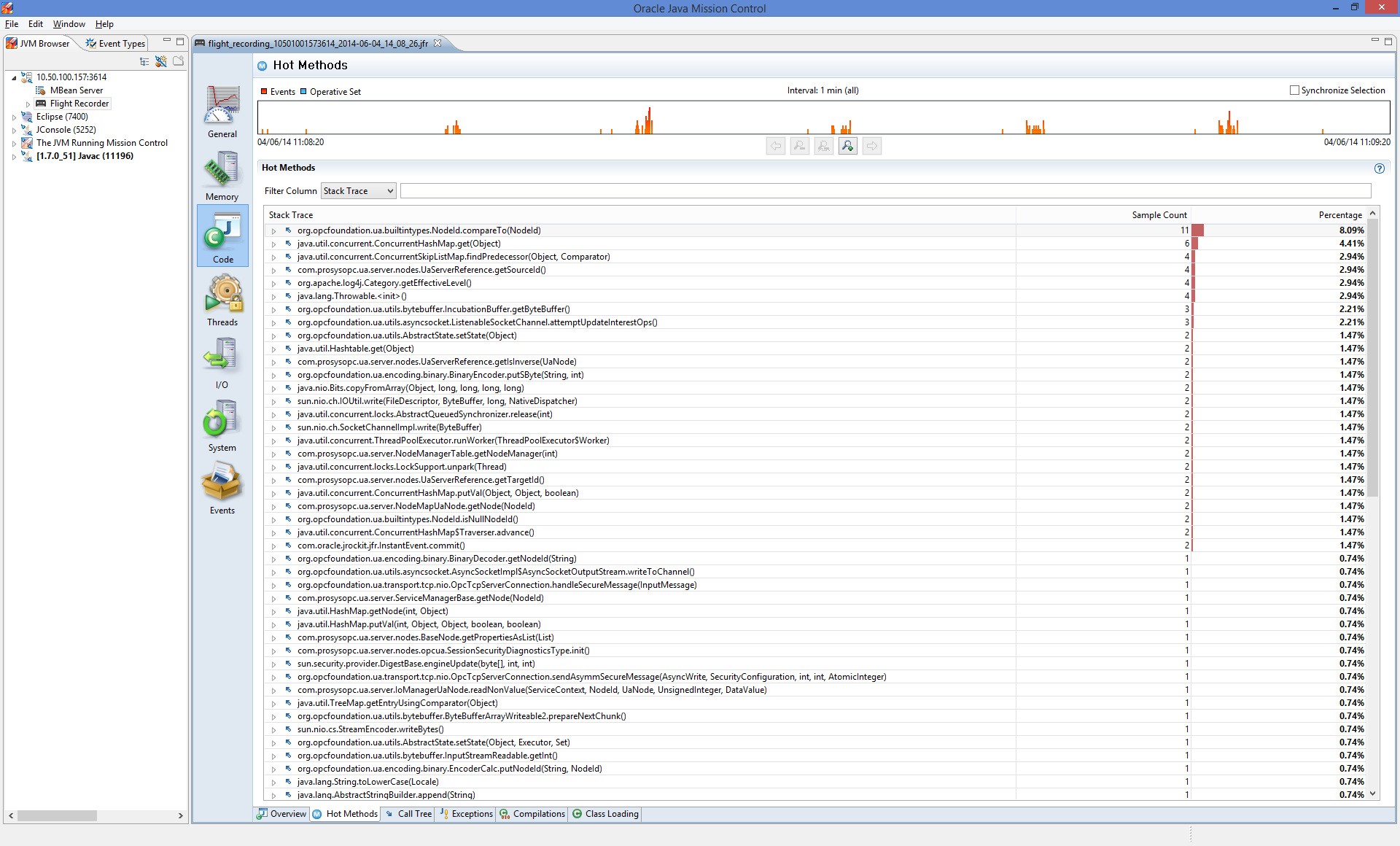Switch to the JVM Browser tab
This screenshot has height=846, width=1400.
pyautogui.click(x=39, y=44)
